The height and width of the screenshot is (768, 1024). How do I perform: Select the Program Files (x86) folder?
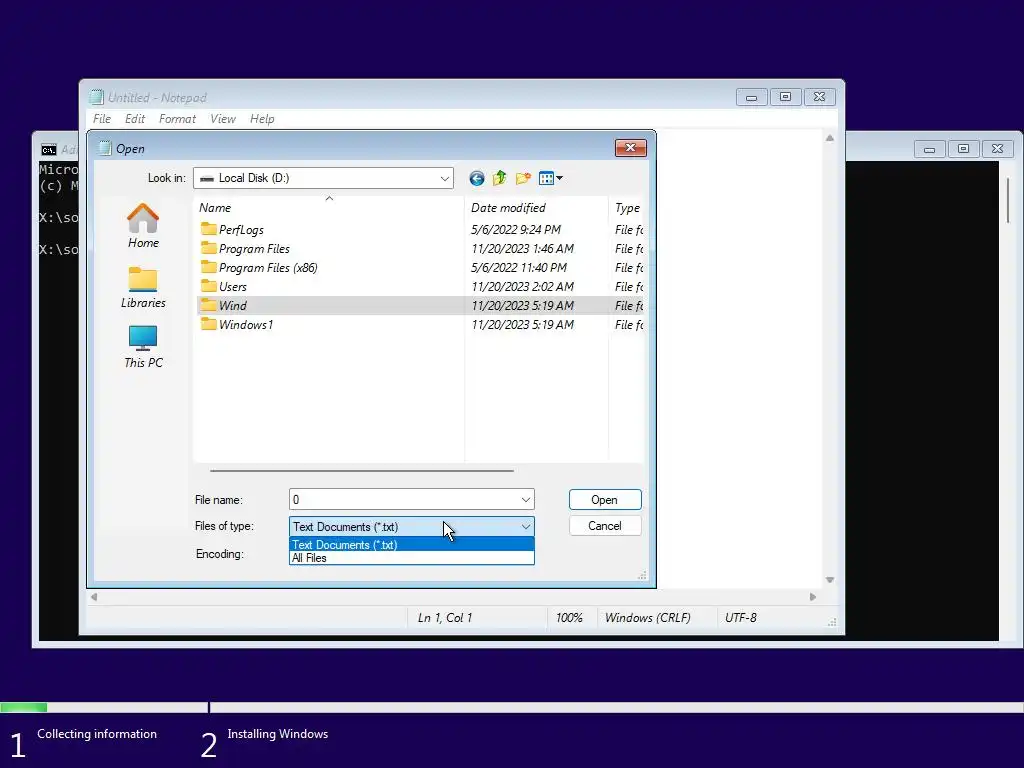[x=268, y=268]
